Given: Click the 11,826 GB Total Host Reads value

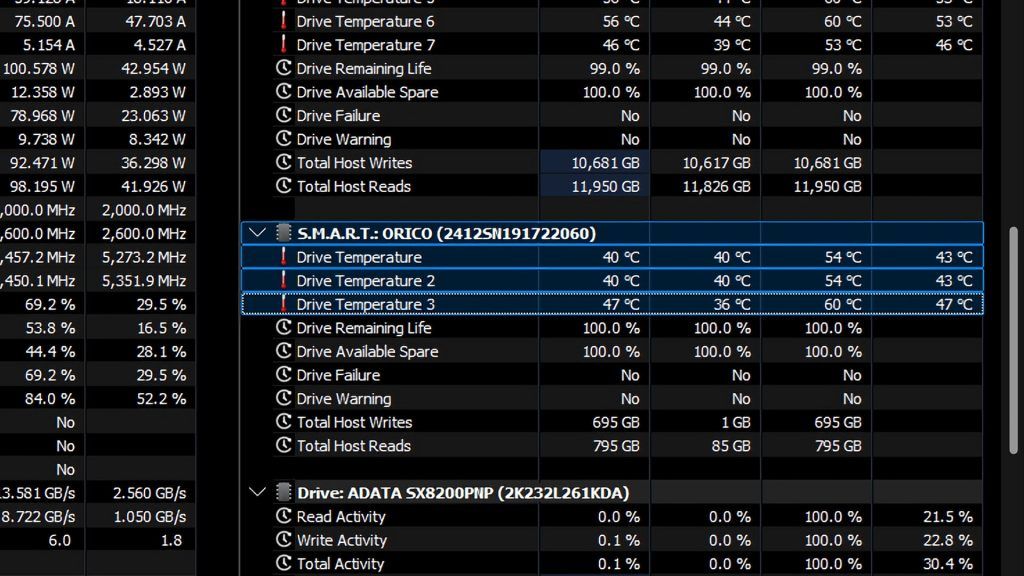Looking at the screenshot, I should [716, 186].
